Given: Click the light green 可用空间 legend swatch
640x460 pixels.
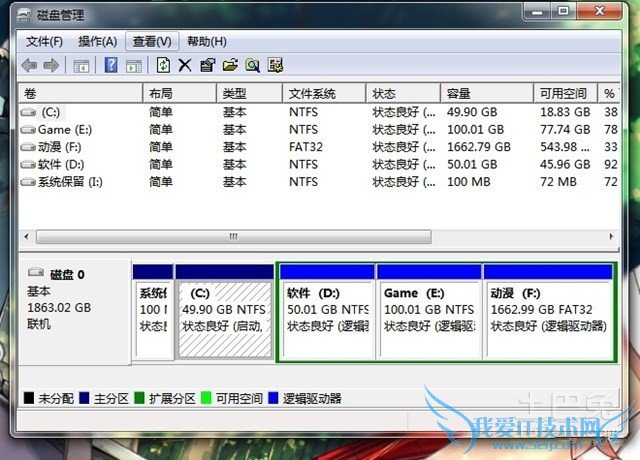Looking at the screenshot, I should coord(206,398).
